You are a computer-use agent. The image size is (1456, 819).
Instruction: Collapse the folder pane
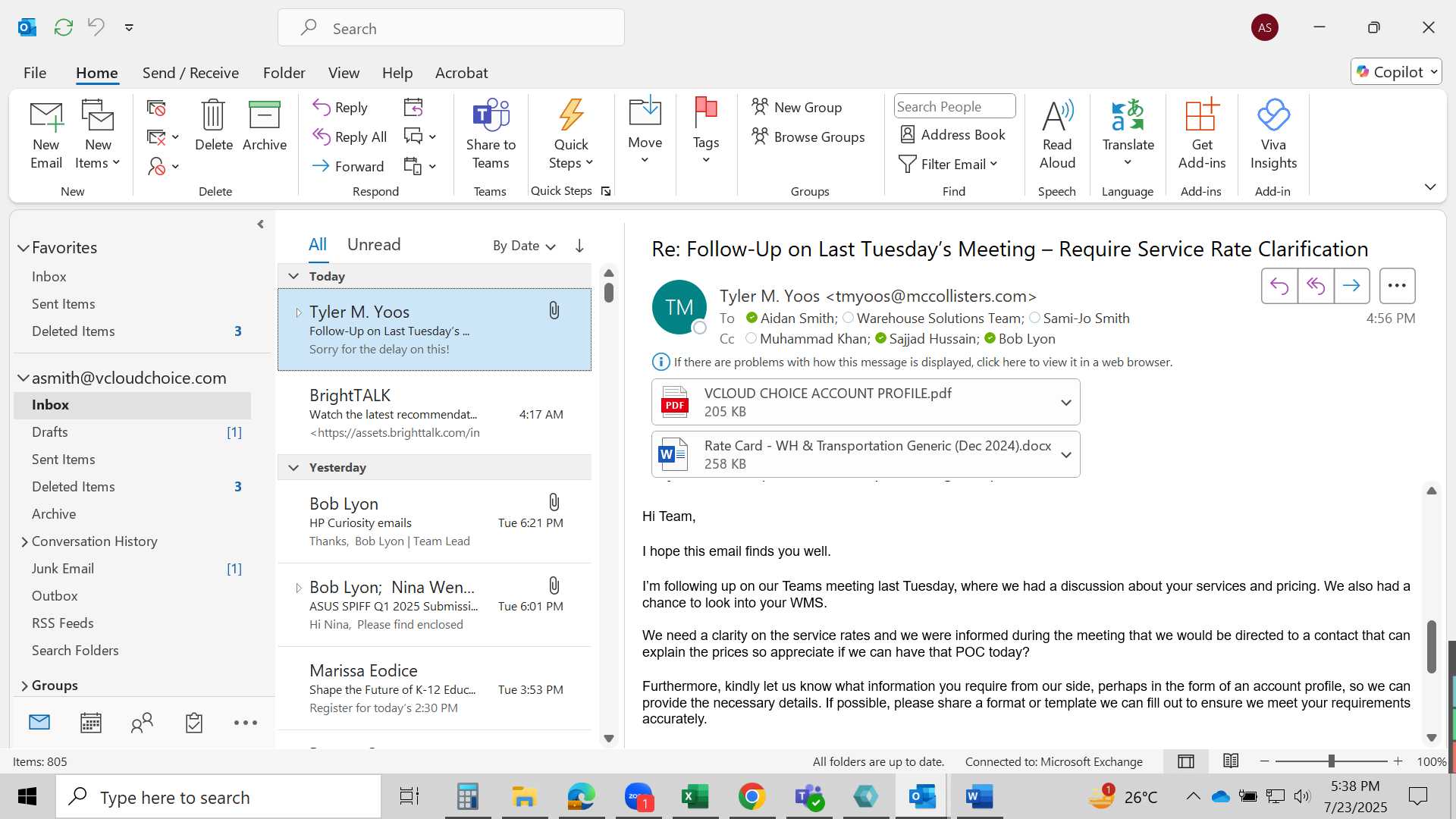coord(260,224)
